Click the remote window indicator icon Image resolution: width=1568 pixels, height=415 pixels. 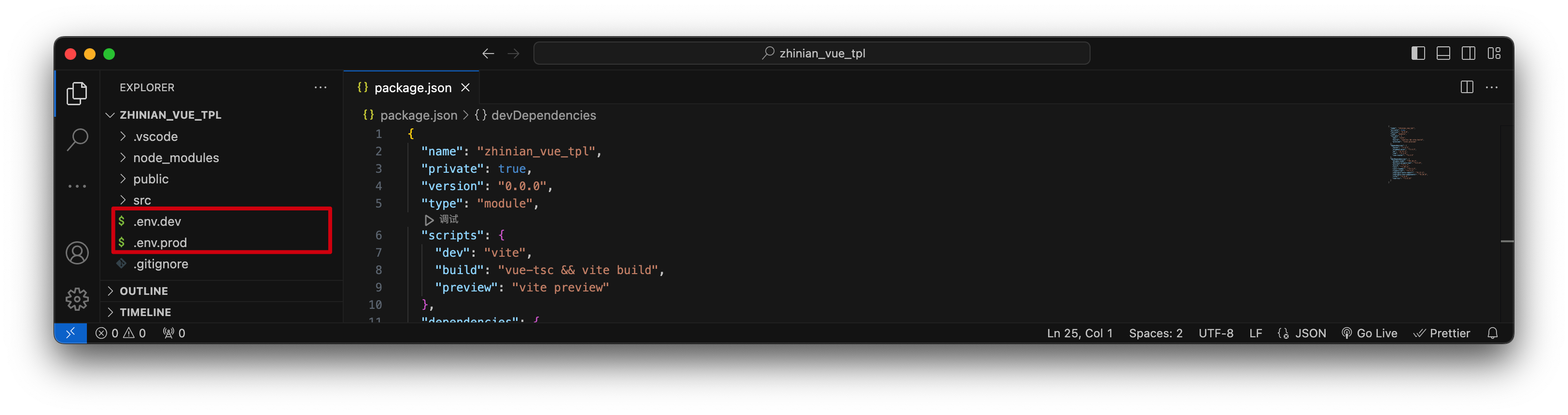point(70,333)
